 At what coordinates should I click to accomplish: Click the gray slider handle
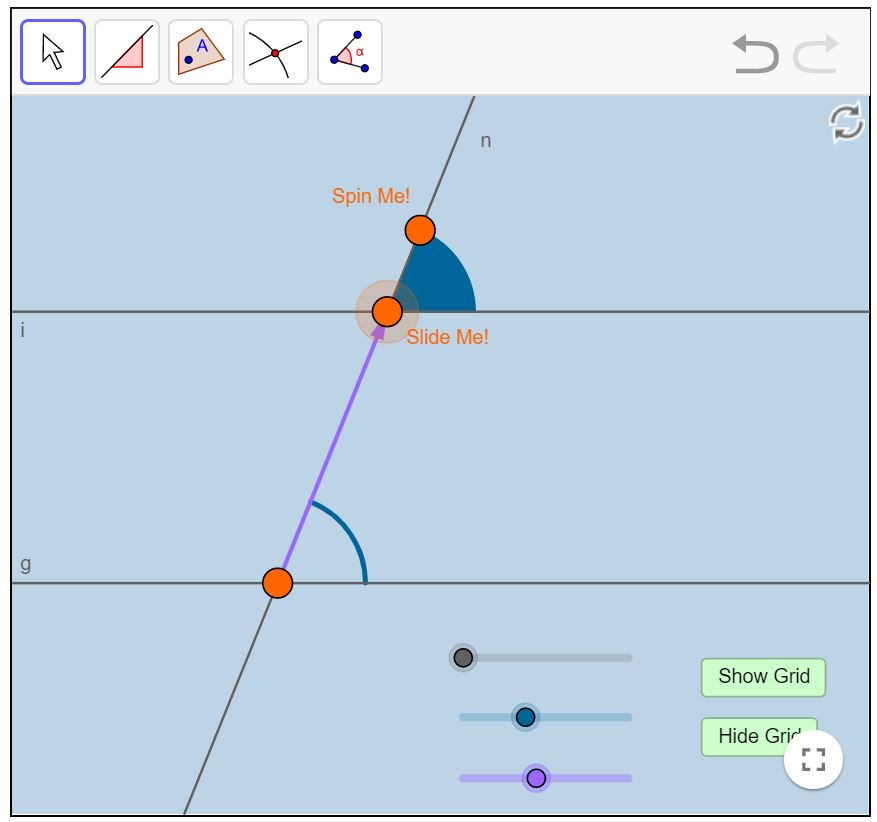(463, 658)
